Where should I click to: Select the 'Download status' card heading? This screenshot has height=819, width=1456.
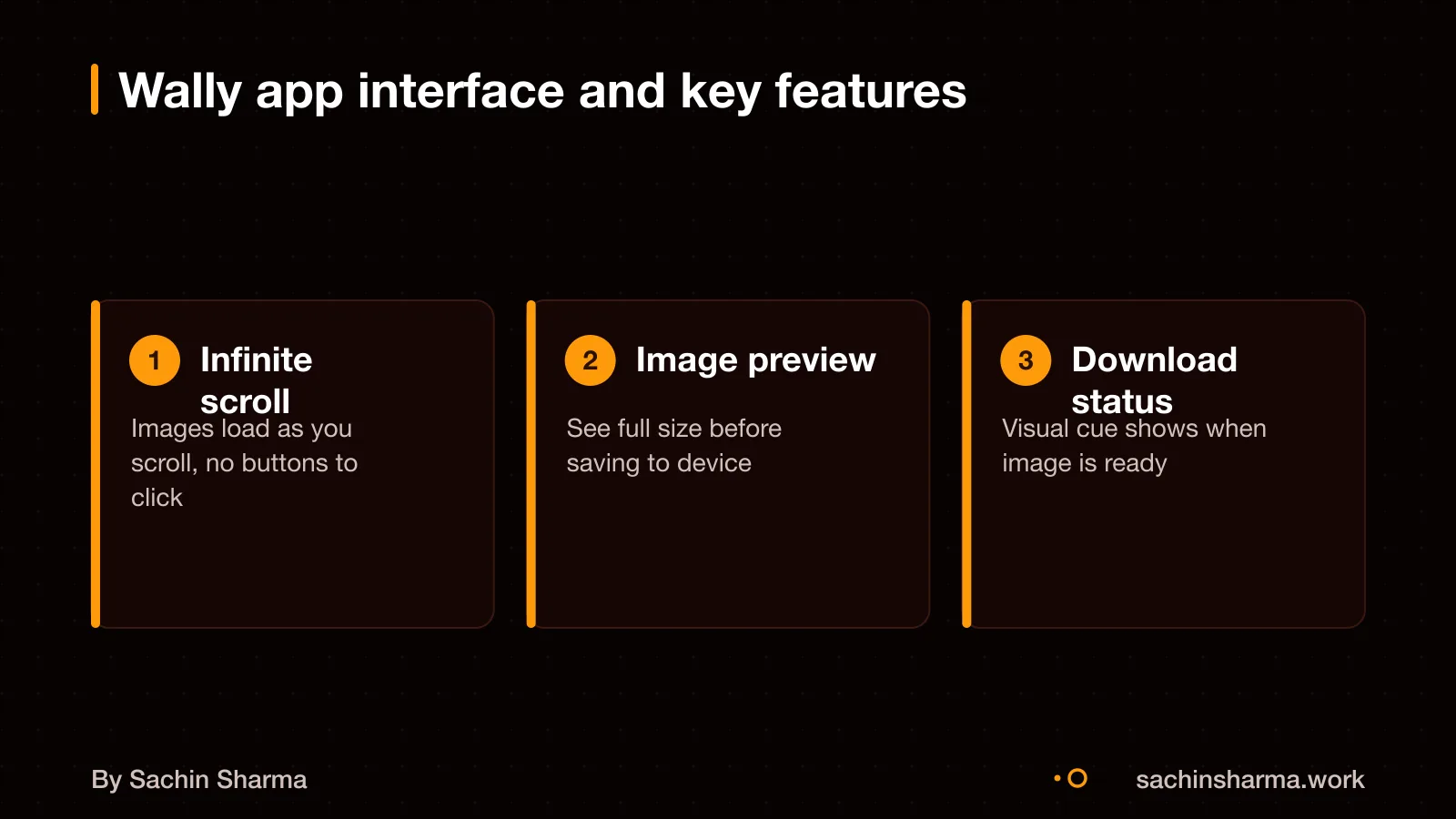pyautogui.click(x=1154, y=380)
